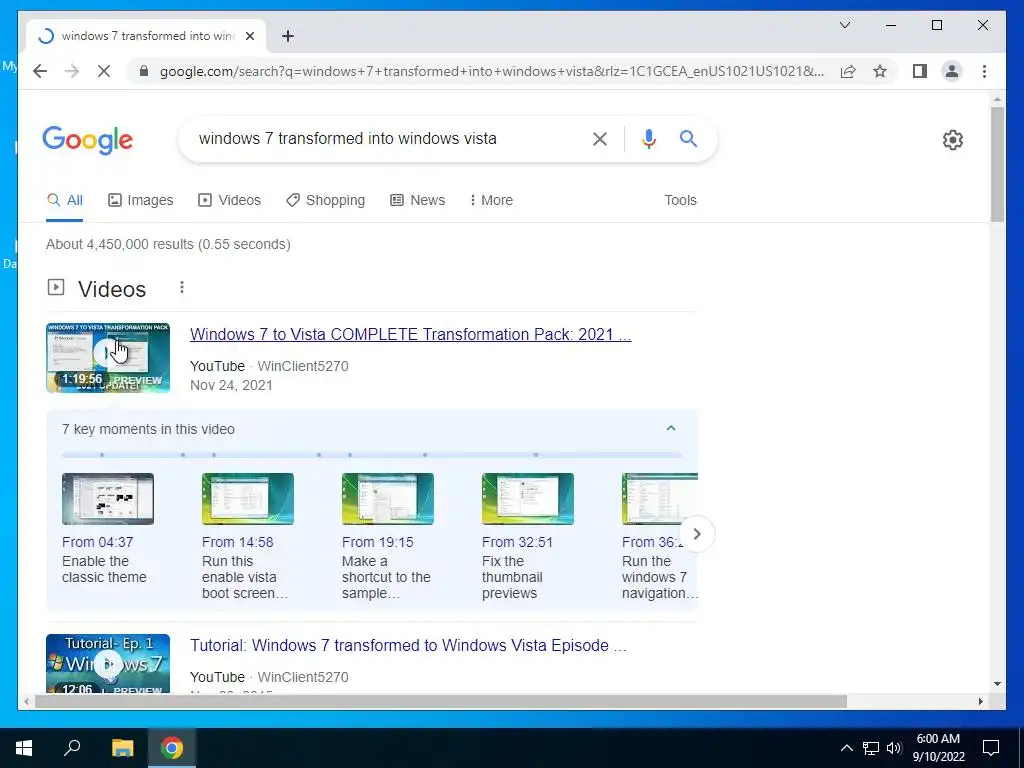Click the scroll-right arrow of horizontal scrollbar
The width and height of the screenshot is (1024, 768).
[x=980, y=701]
